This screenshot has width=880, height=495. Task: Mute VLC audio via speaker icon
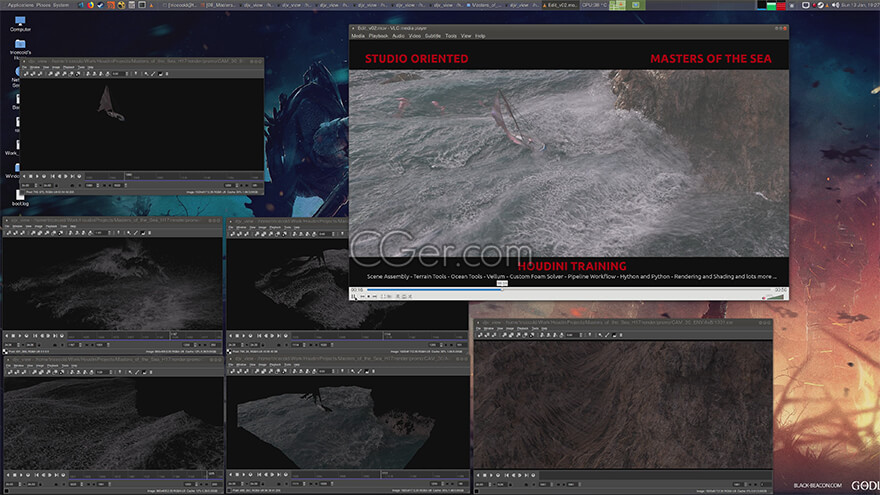764,297
